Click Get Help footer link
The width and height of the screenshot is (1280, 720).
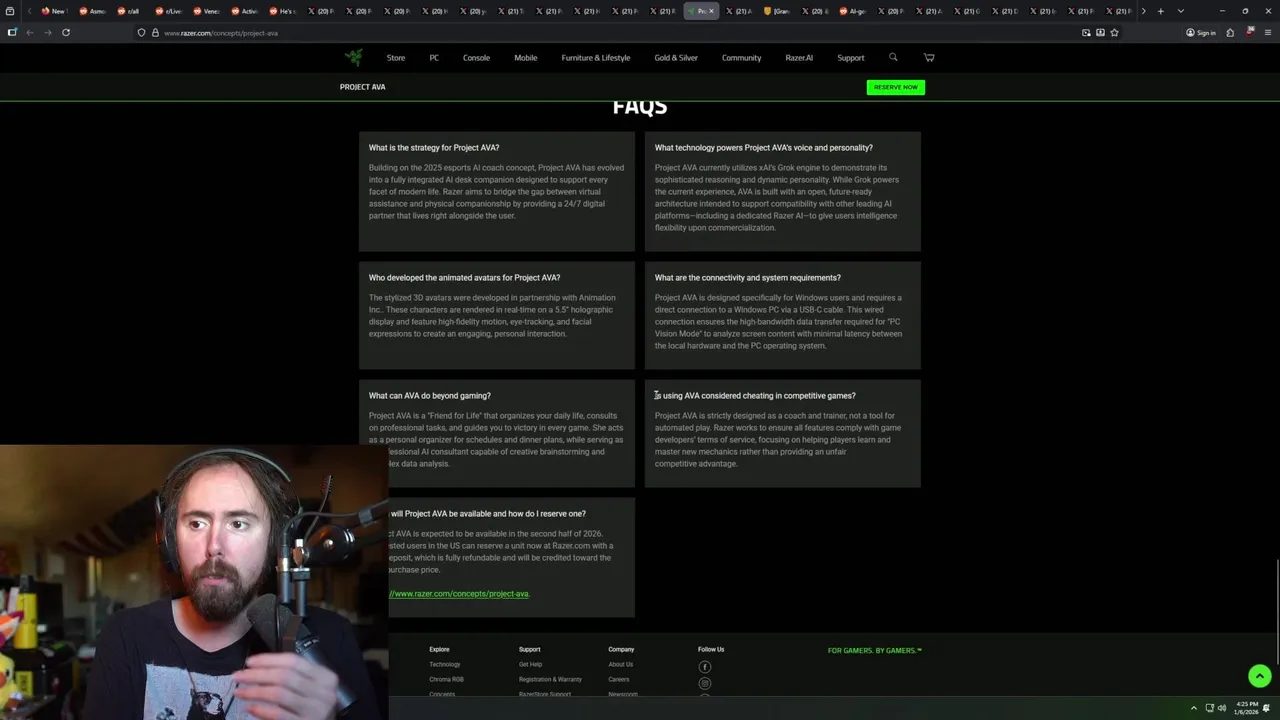(x=531, y=664)
